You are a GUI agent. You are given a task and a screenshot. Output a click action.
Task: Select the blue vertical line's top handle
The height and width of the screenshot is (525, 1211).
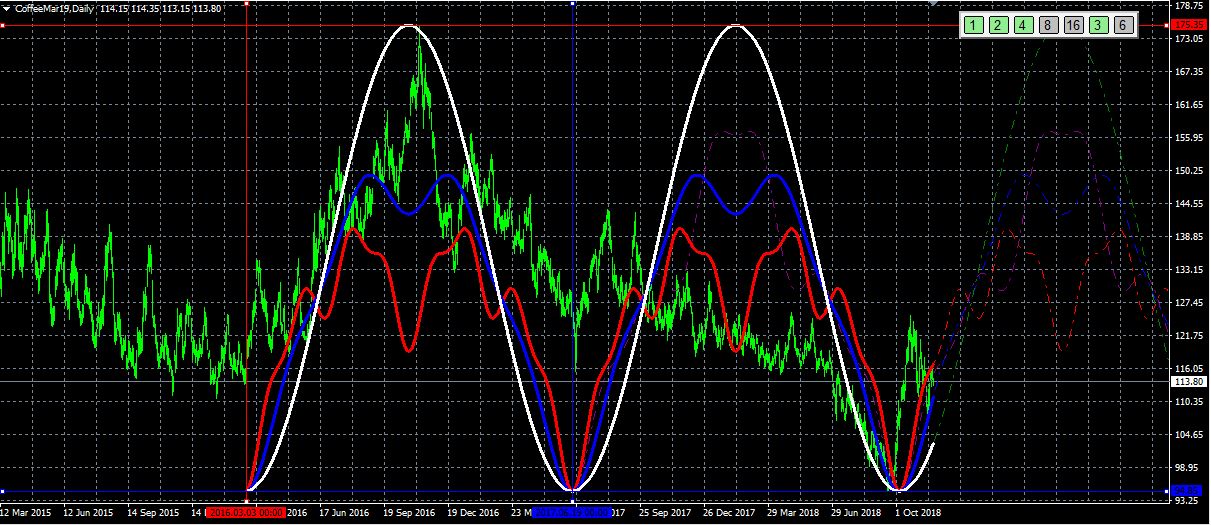572,4
